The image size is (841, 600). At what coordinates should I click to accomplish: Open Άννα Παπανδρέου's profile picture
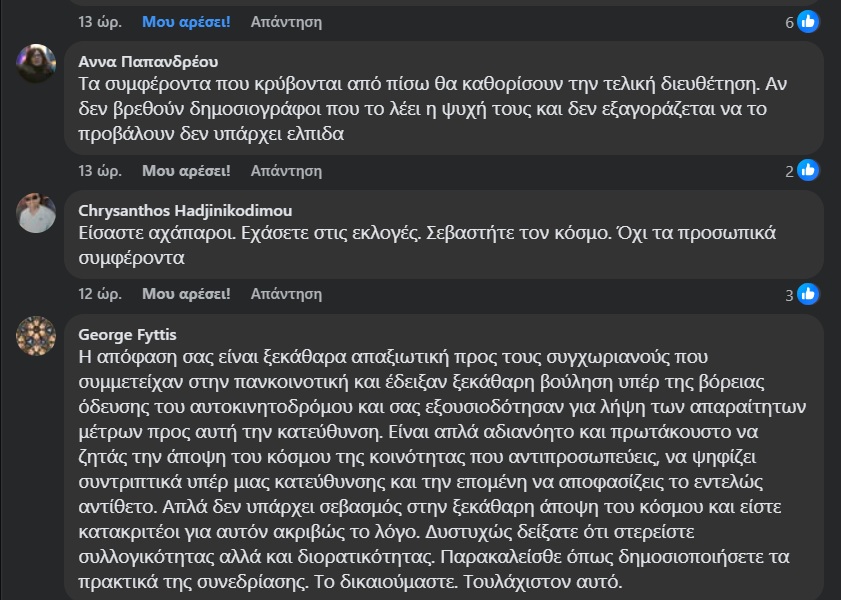tap(37, 64)
